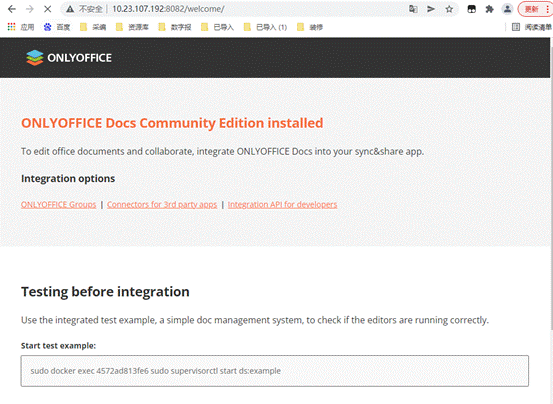Click the send/share page arrow icon
Viewport: 553px width, 404px height.
431,9
